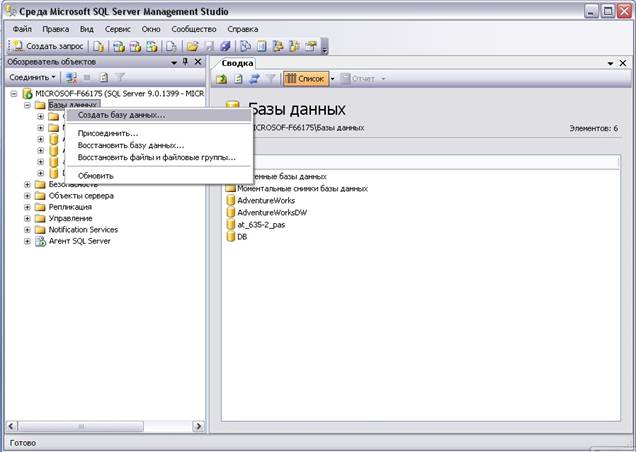
Task: Select the AdventureWorksDW database in summary list
Action: point(265,212)
